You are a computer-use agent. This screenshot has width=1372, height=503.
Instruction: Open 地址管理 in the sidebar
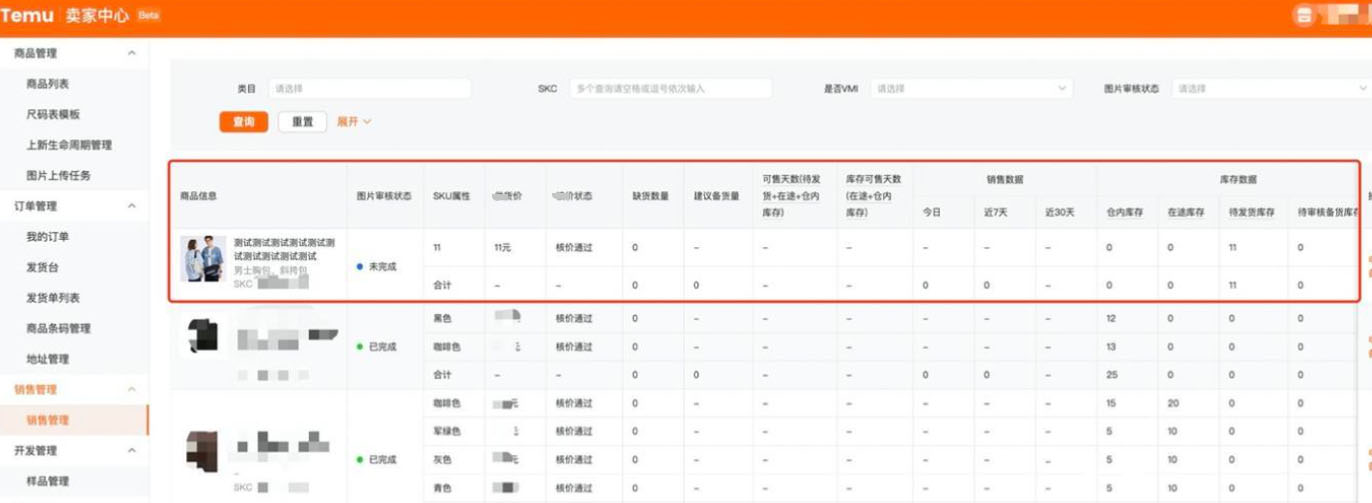click(48, 359)
